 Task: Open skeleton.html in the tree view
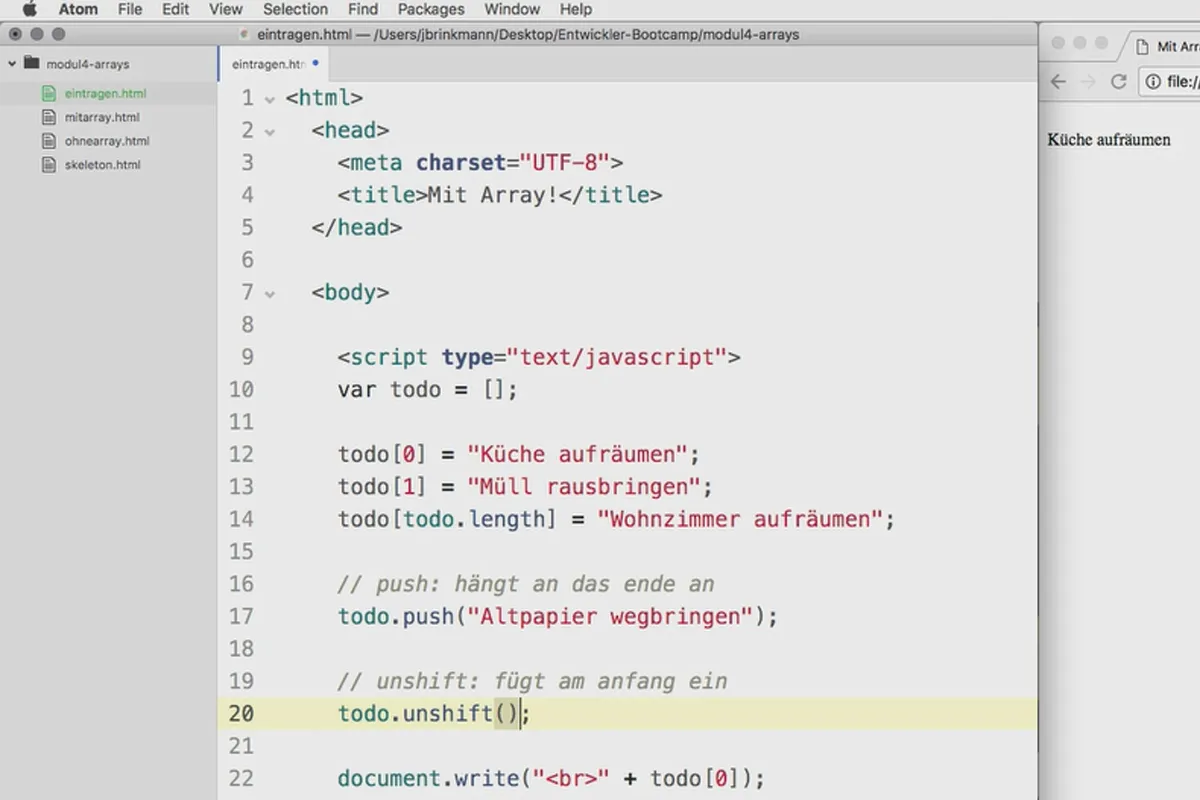pyautogui.click(x=102, y=165)
